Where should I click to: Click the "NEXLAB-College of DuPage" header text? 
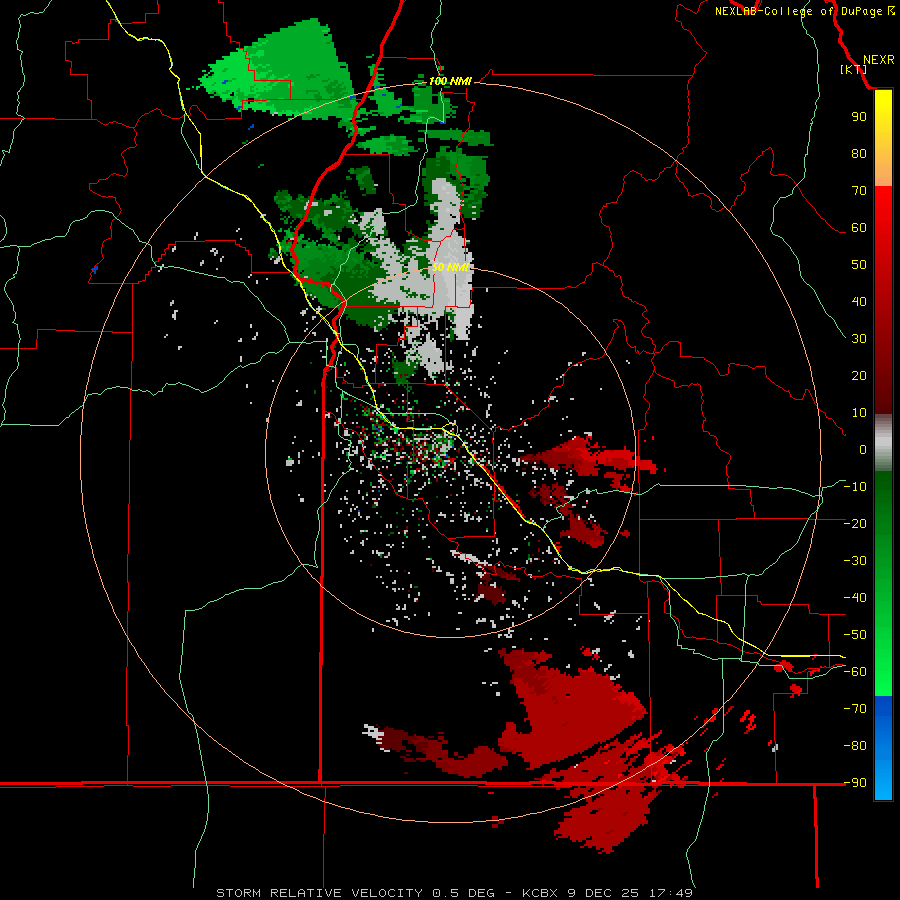point(799,11)
